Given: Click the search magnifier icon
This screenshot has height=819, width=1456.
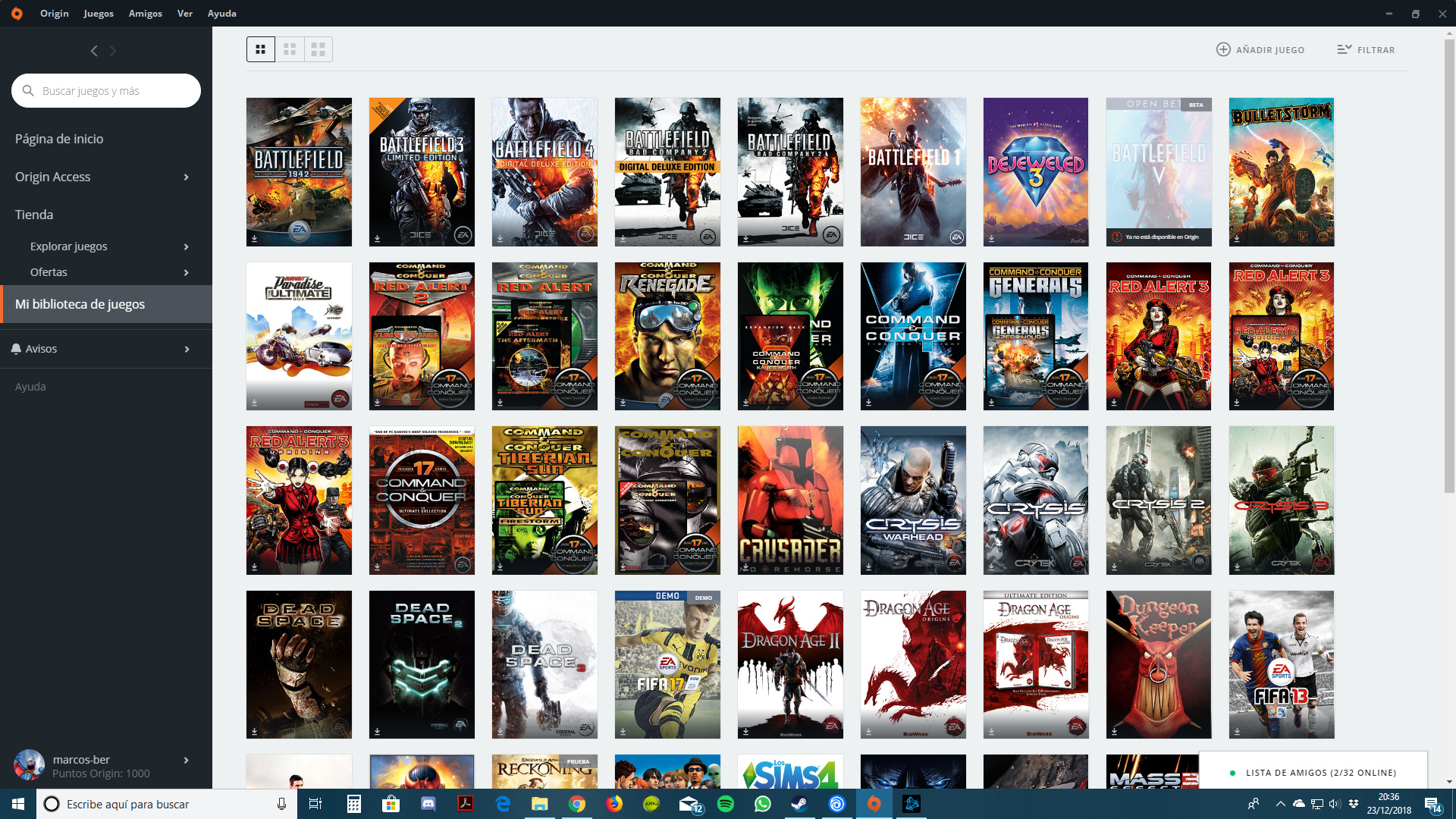Looking at the screenshot, I should tap(28, 91).
